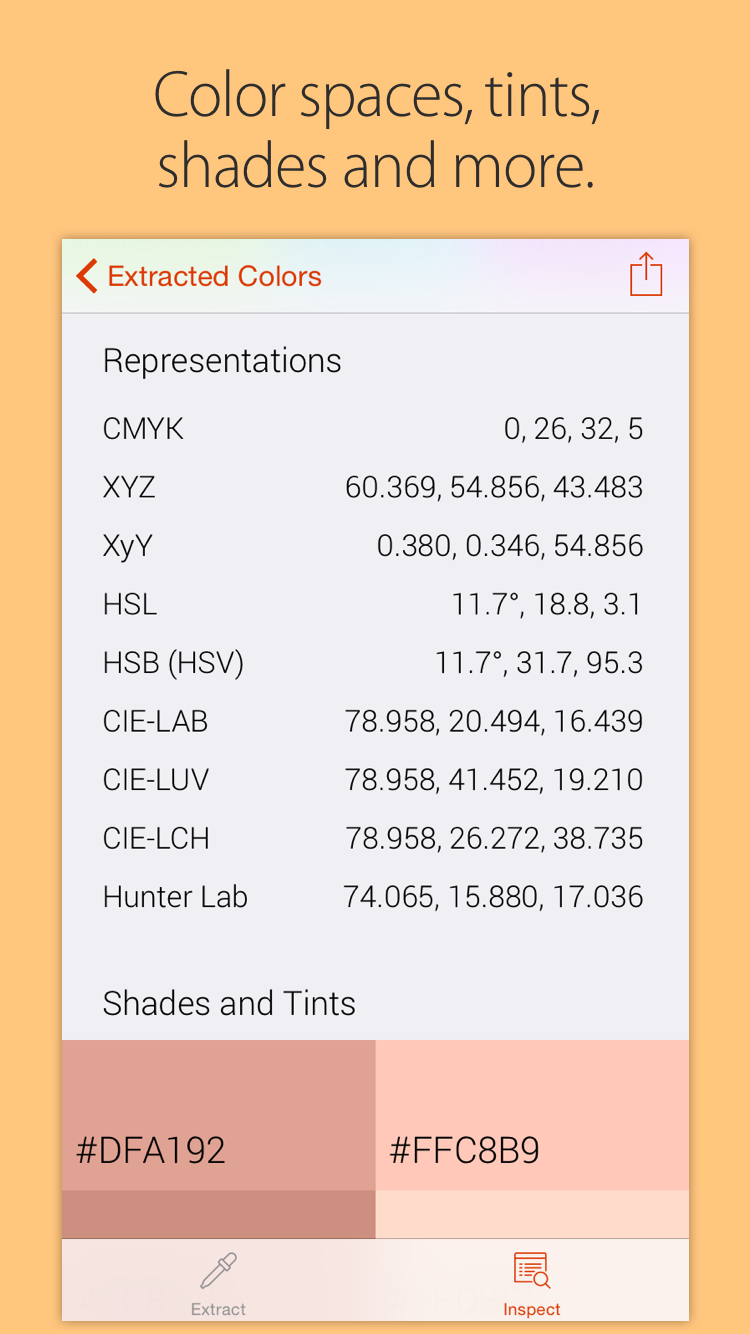
Task: Tap the Extract eyedropper icon
Action: click(x=218, y=1271)
